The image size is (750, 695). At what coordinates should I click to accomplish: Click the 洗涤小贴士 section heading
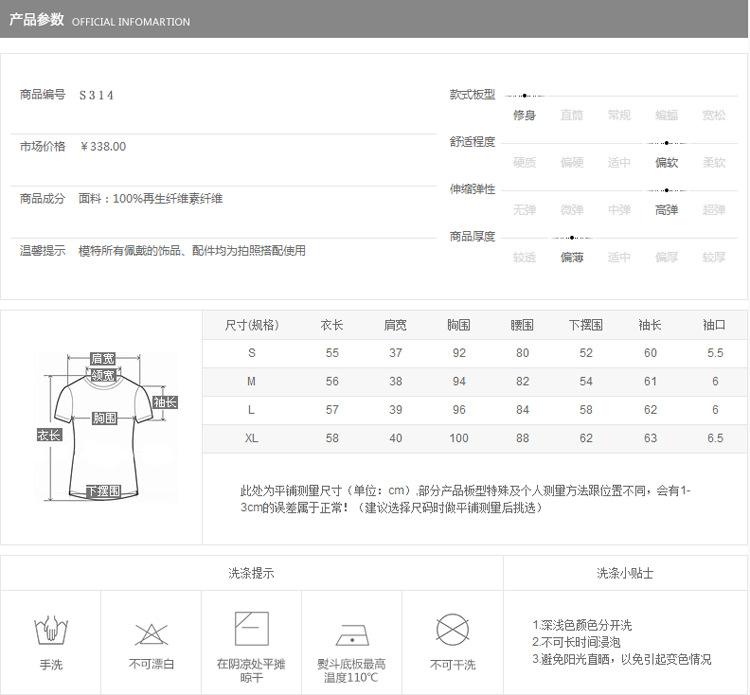pos(625,573)
